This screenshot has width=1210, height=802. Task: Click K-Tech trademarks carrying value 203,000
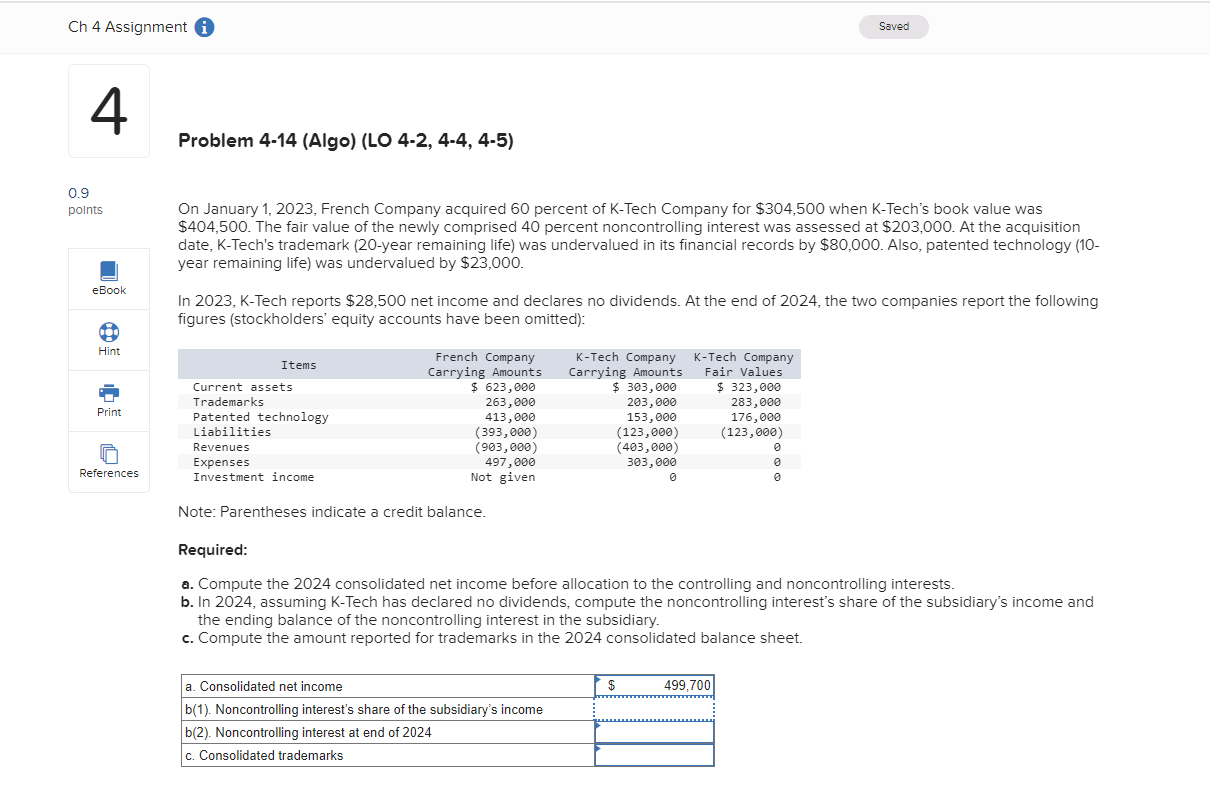[x=651, y=402]
